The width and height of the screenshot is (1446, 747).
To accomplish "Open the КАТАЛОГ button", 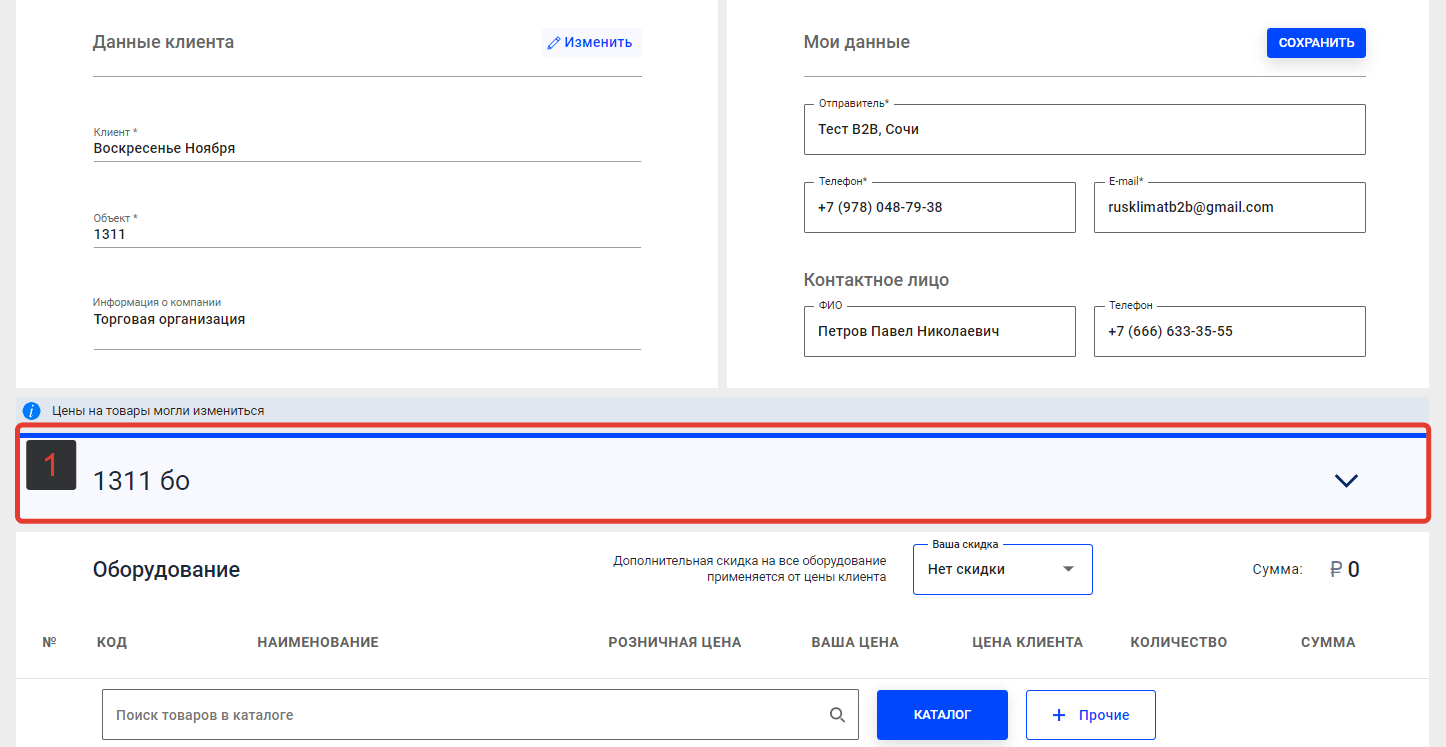I will [942, 715].
